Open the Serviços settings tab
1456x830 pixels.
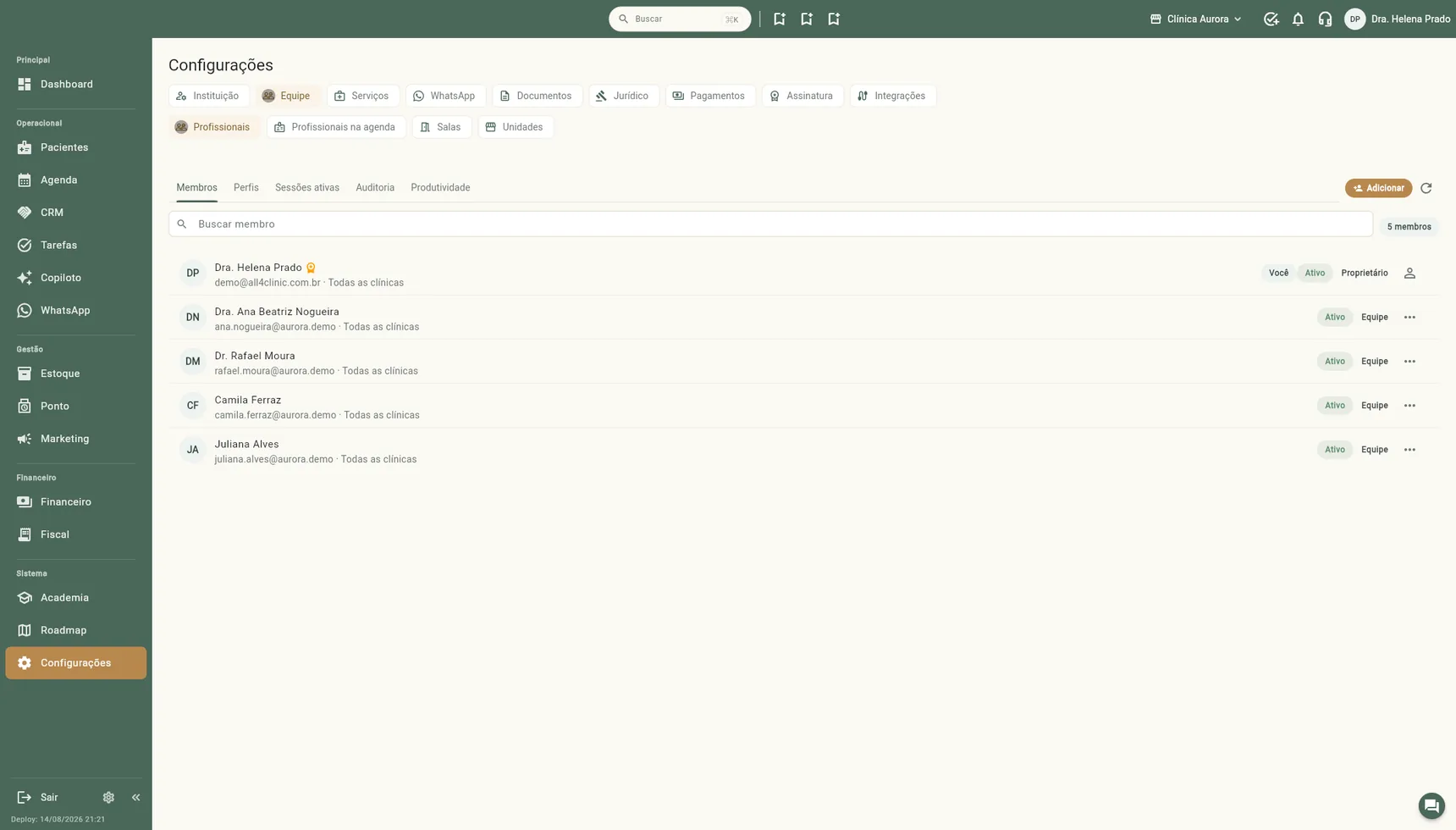coord(362,96)
